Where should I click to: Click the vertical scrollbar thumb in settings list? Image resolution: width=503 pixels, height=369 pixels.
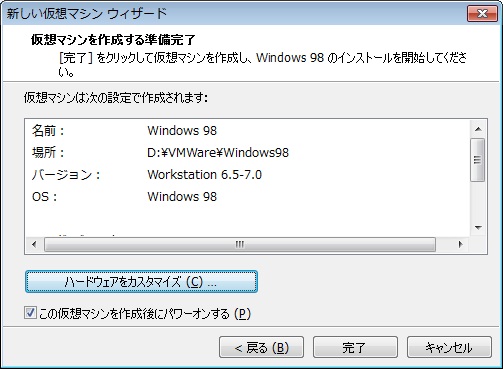click(478, 160)
